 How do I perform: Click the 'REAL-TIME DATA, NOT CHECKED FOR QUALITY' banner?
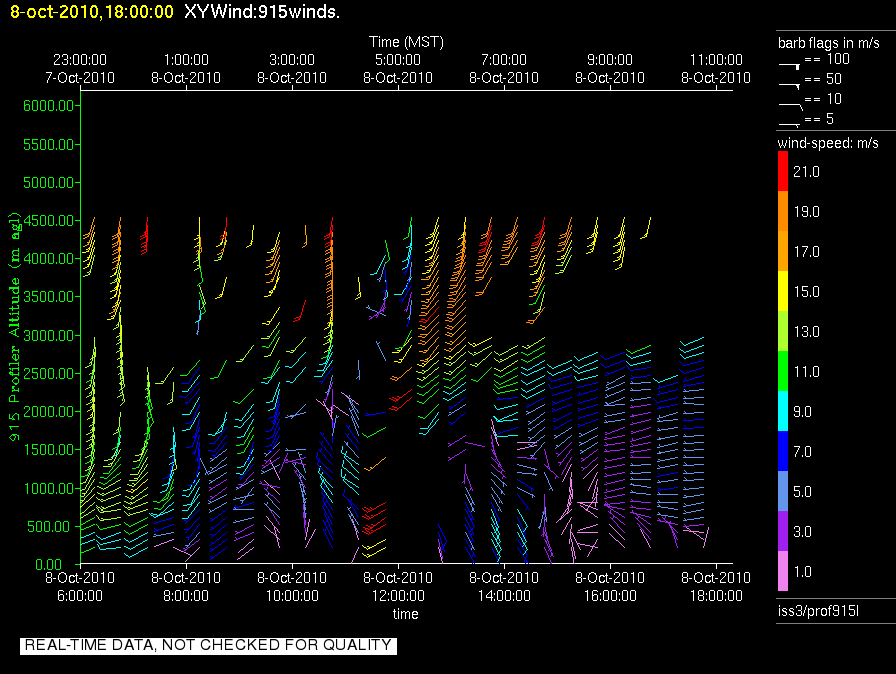[x=208, y=645]
